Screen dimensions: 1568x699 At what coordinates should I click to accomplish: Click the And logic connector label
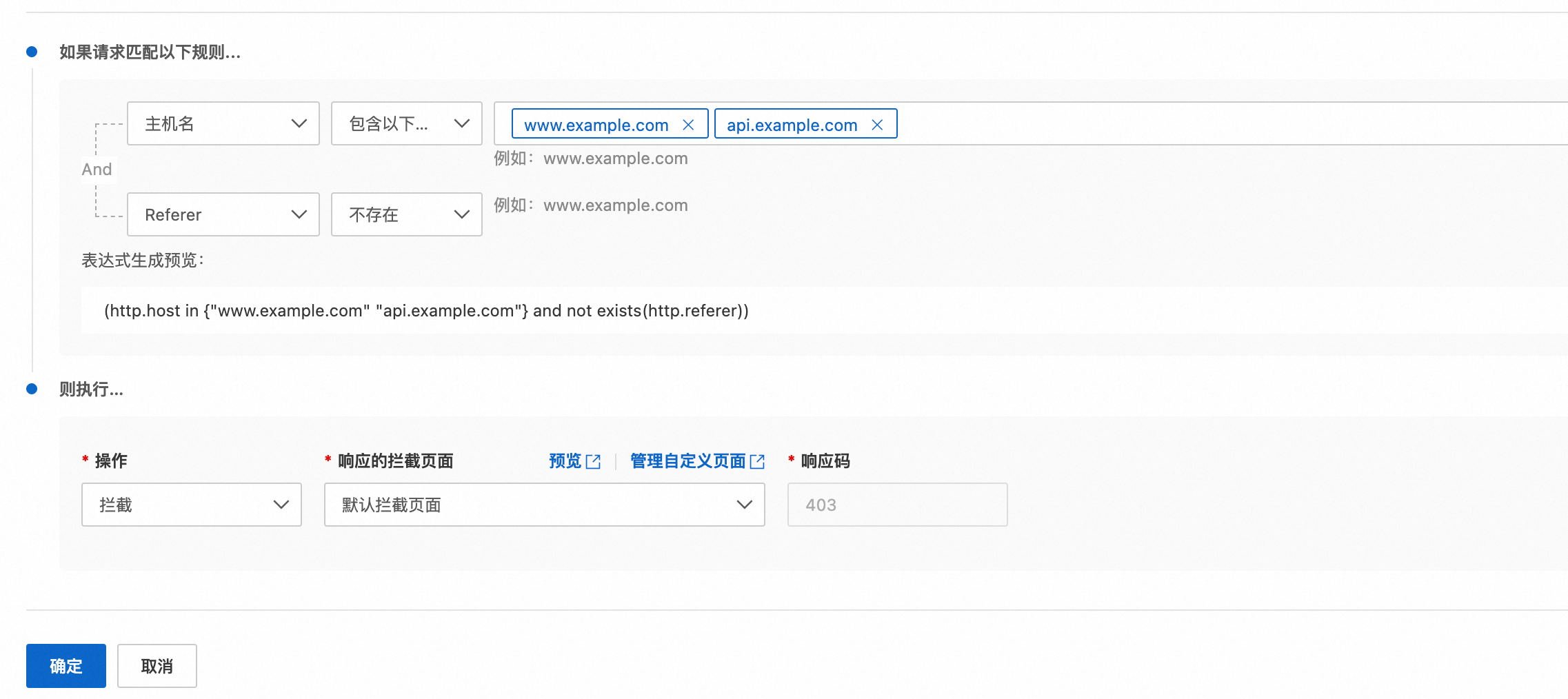pos(97,170)
